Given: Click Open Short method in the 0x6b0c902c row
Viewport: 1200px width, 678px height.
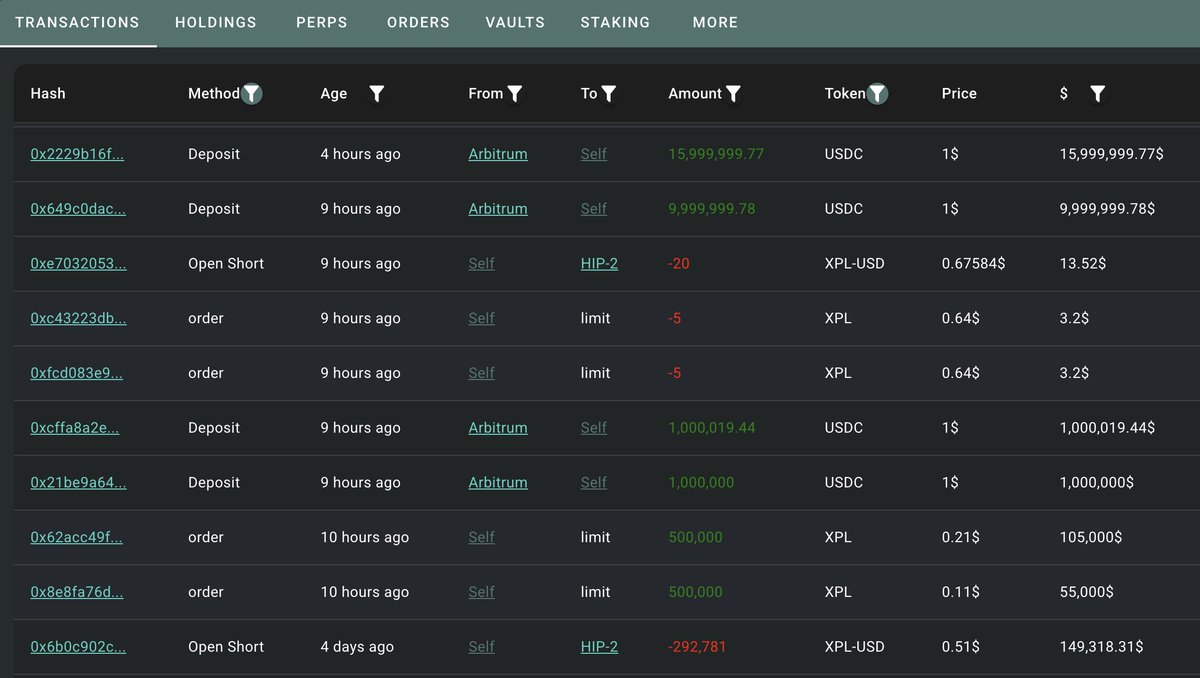Looking at the screenshot, I should tap(226, 647).
